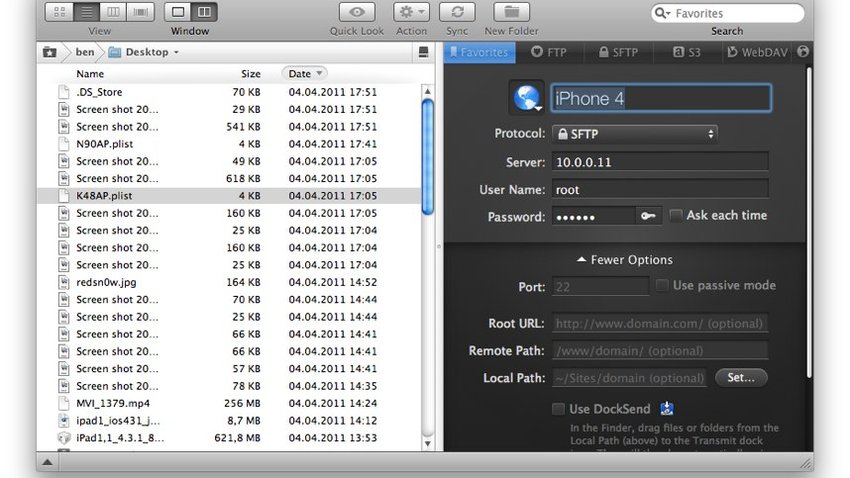850x478 pixels.
Task: Click the 04.04.2011 13:53 date cell
Action: pyautogui.click(x=332, y=438)
